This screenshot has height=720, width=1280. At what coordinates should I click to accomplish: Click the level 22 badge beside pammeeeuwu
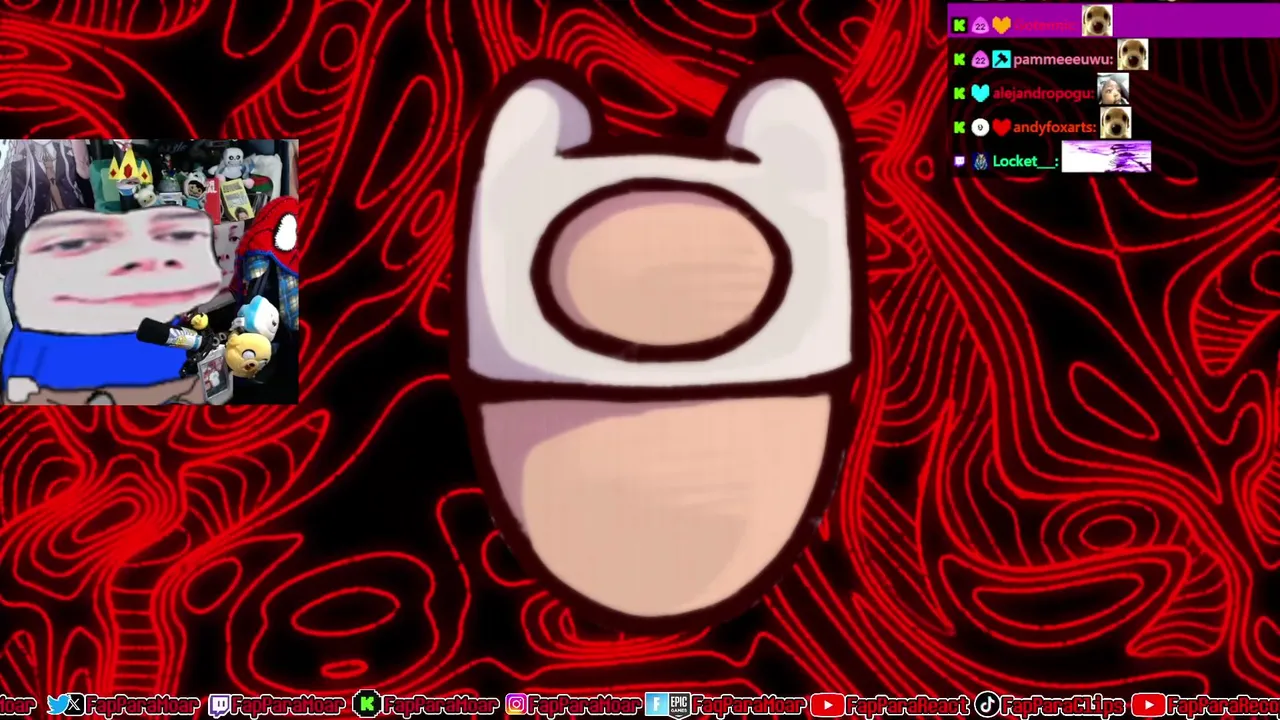pos(980,60)
